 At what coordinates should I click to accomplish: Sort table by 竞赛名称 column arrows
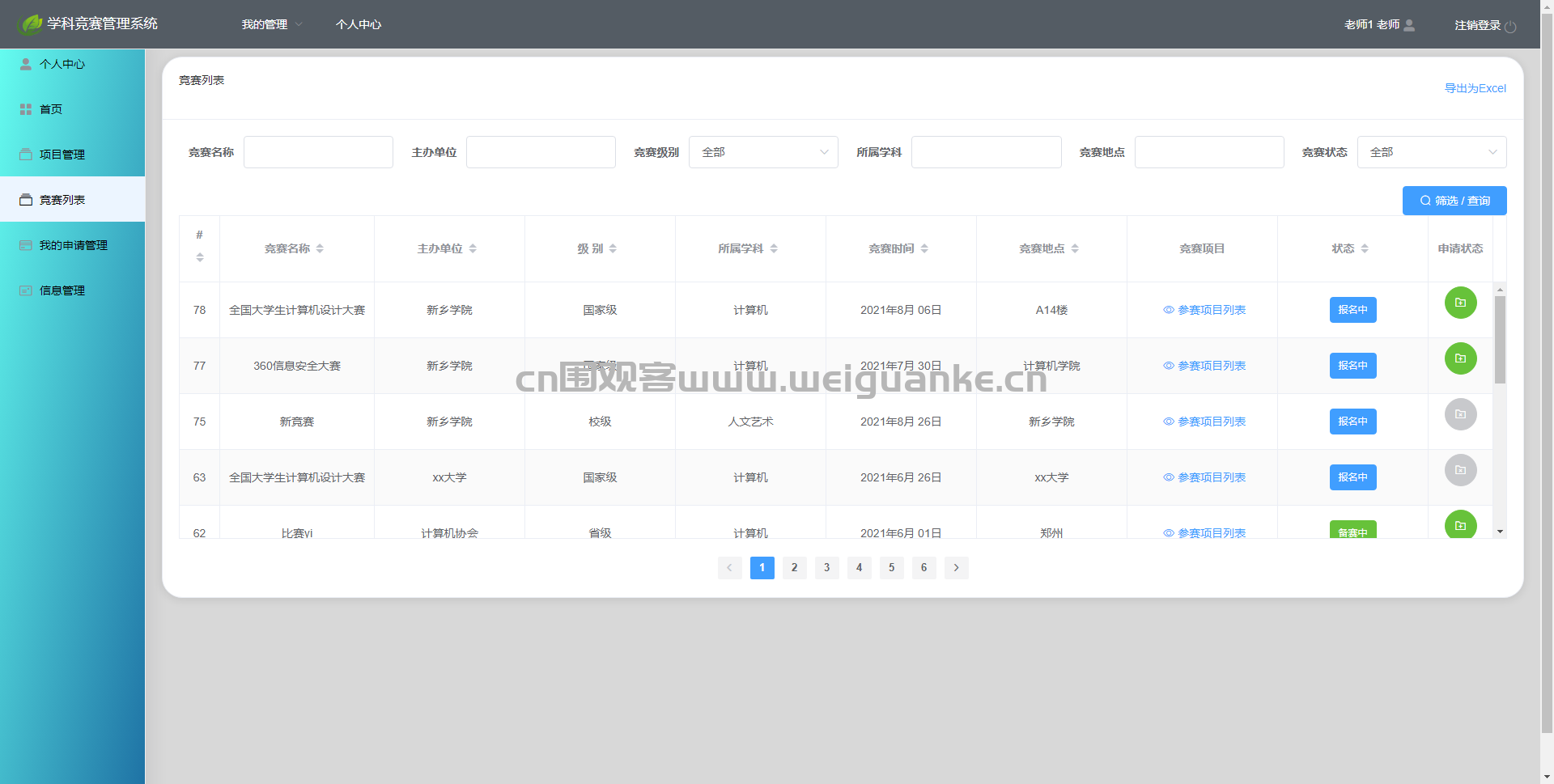(320, 248)
